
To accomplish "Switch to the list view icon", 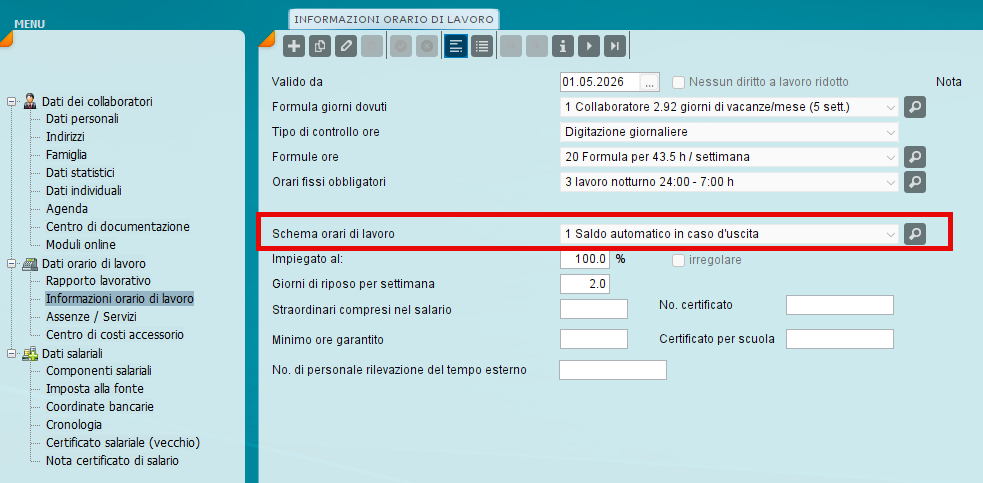I will click(481, 46).
